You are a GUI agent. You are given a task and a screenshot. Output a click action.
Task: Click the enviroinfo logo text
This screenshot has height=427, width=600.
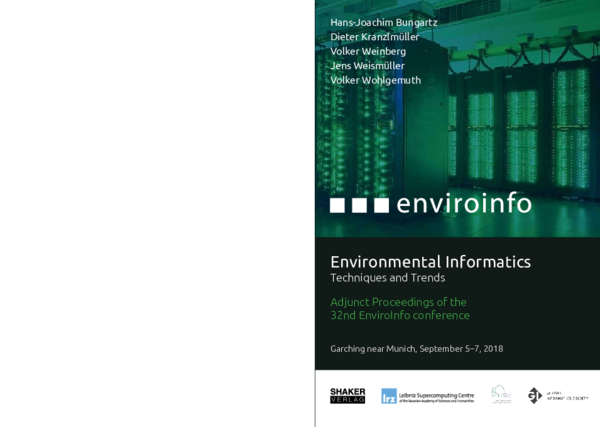click(464, 204)
